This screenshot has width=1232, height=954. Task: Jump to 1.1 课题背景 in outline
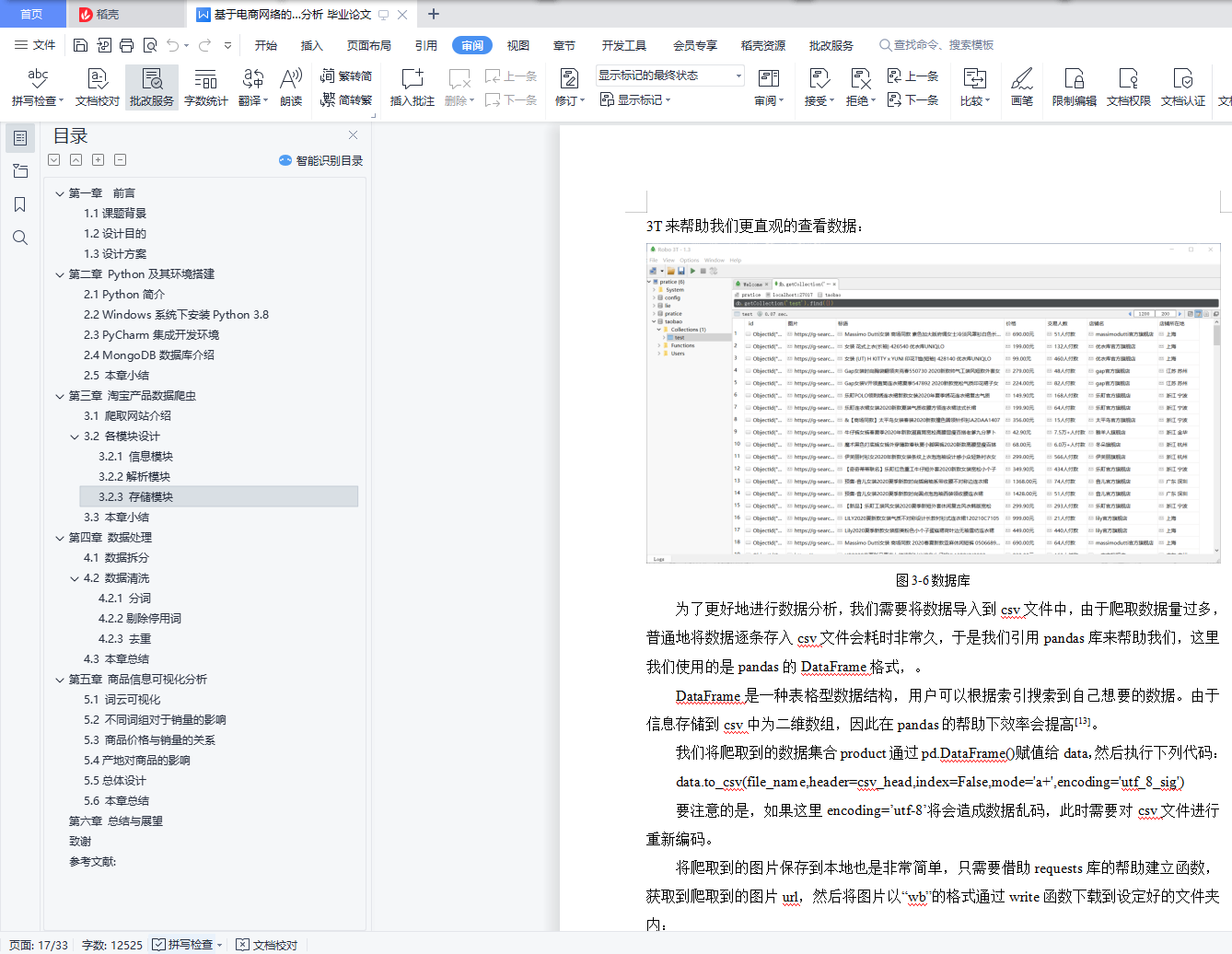(115, 214)
